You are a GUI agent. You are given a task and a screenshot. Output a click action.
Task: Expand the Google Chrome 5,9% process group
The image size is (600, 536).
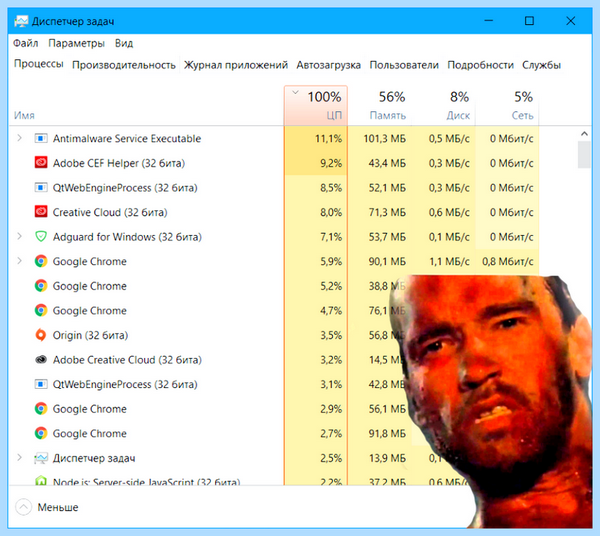[x=20, y=261]
